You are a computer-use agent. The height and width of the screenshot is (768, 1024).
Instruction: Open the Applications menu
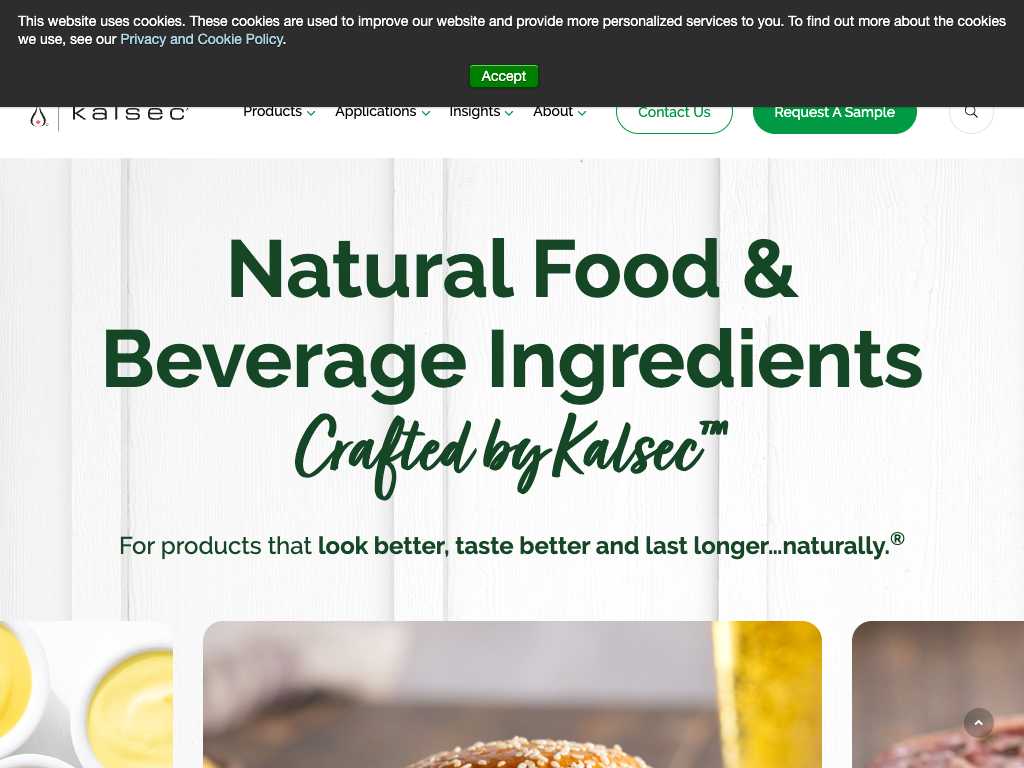(376, 112)
